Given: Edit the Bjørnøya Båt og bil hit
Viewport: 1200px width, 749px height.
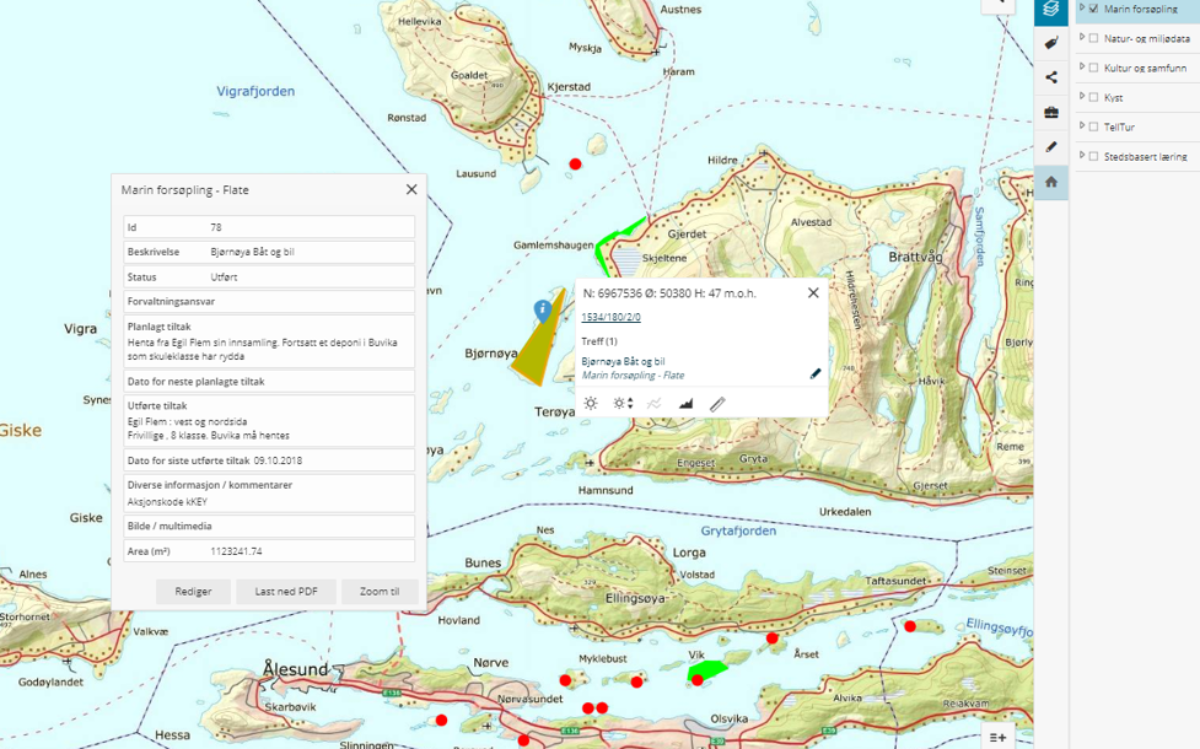Looking at the screenshot, I should [x=815, y=374].
